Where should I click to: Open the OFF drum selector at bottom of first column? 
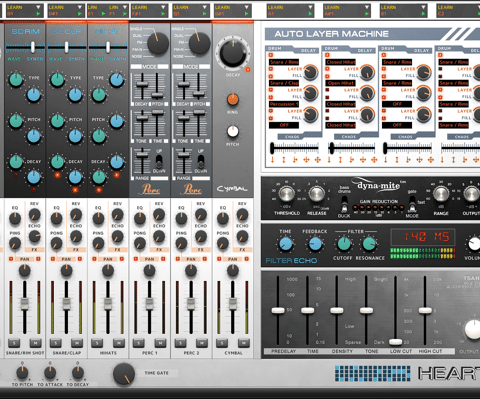[x=284, y=125]
